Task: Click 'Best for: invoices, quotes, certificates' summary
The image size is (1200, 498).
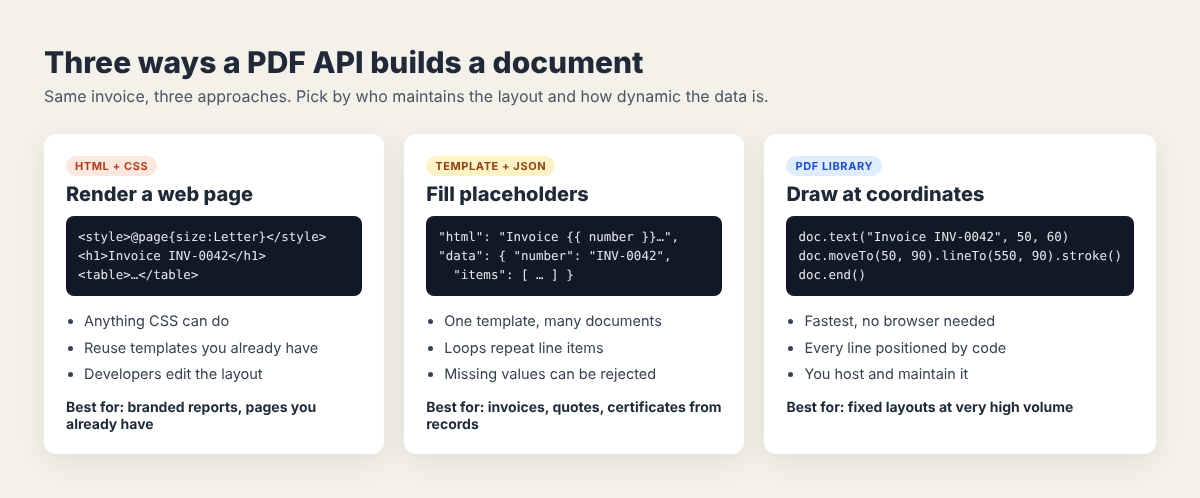Action: pos(574,416)
